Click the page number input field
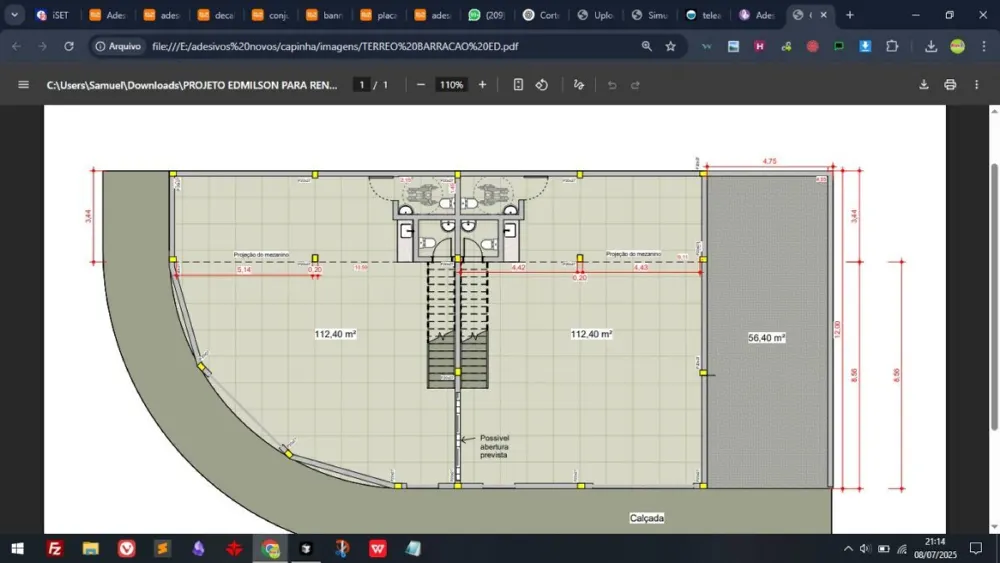1000x563 pixels. click(x=362, y=85)
